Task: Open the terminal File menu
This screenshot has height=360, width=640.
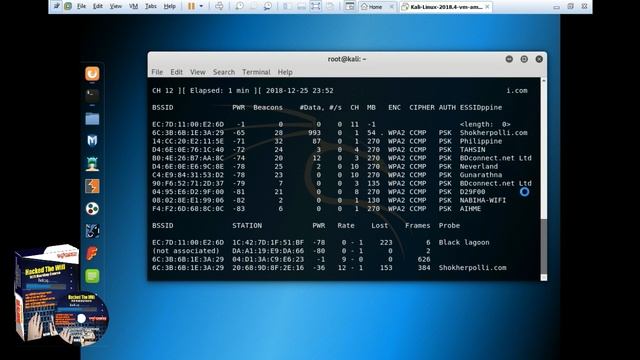Action: [x=157, y=72]
